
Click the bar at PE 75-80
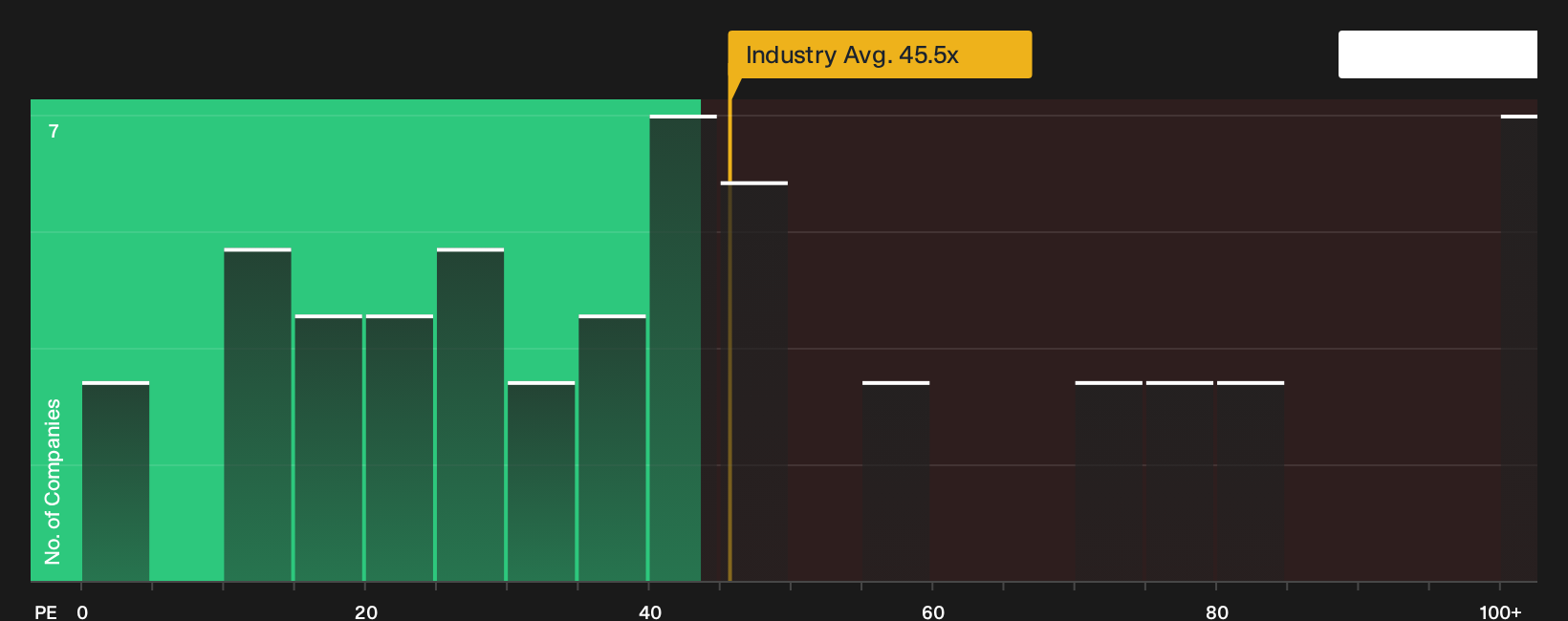coord(1179,482)
